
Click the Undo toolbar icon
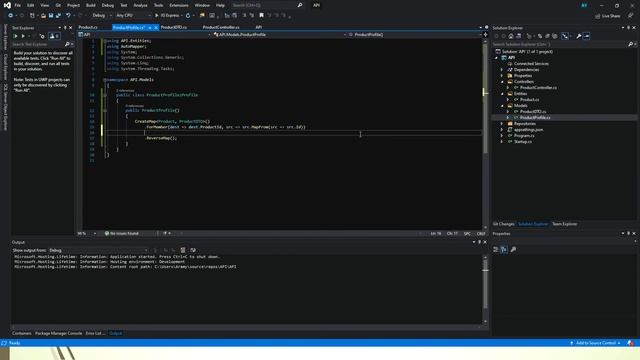click(x=68, y=16)
